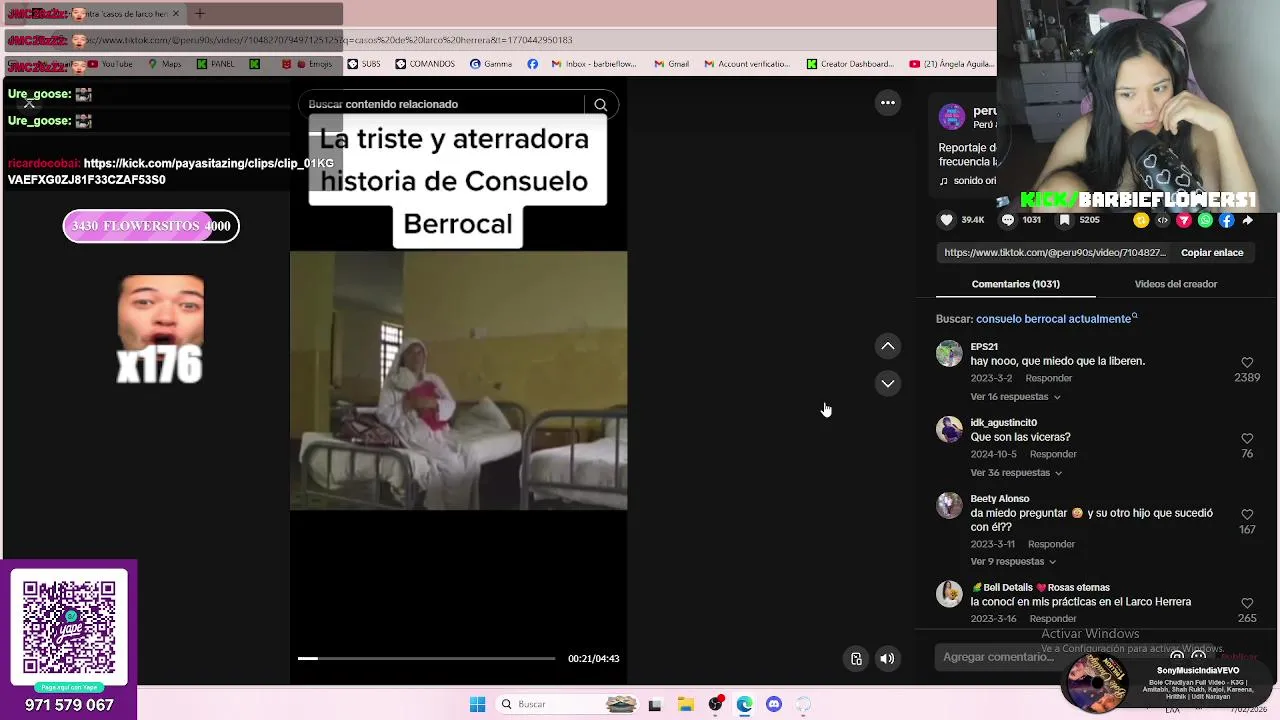Open Task View from the taskbar
This screenshot has width=1280, height=720.
(655, 704)
